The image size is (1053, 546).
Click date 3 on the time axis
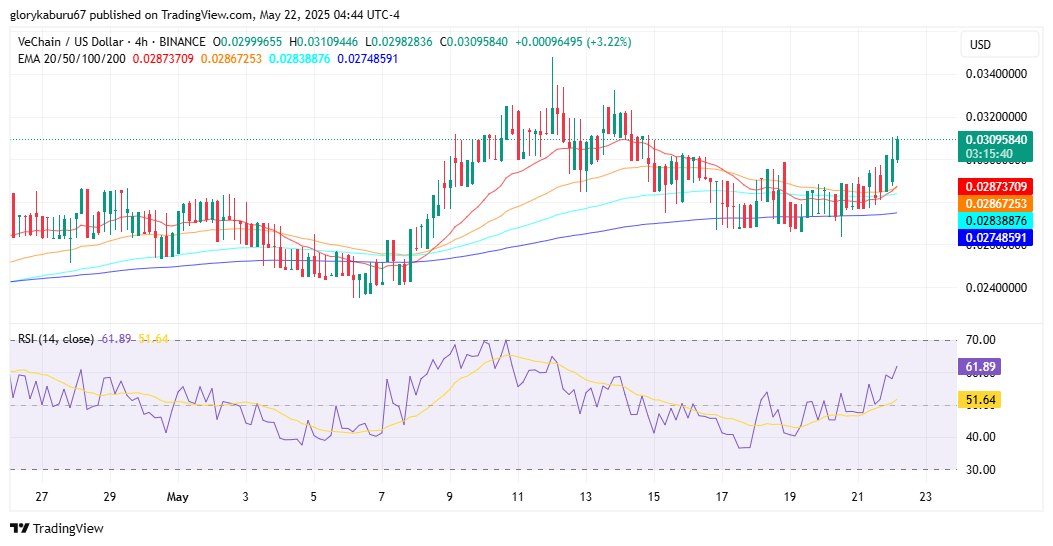coord(245,497)
